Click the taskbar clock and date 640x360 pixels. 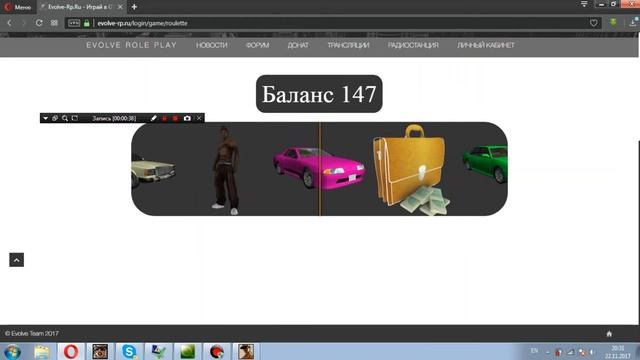[618, 352]
